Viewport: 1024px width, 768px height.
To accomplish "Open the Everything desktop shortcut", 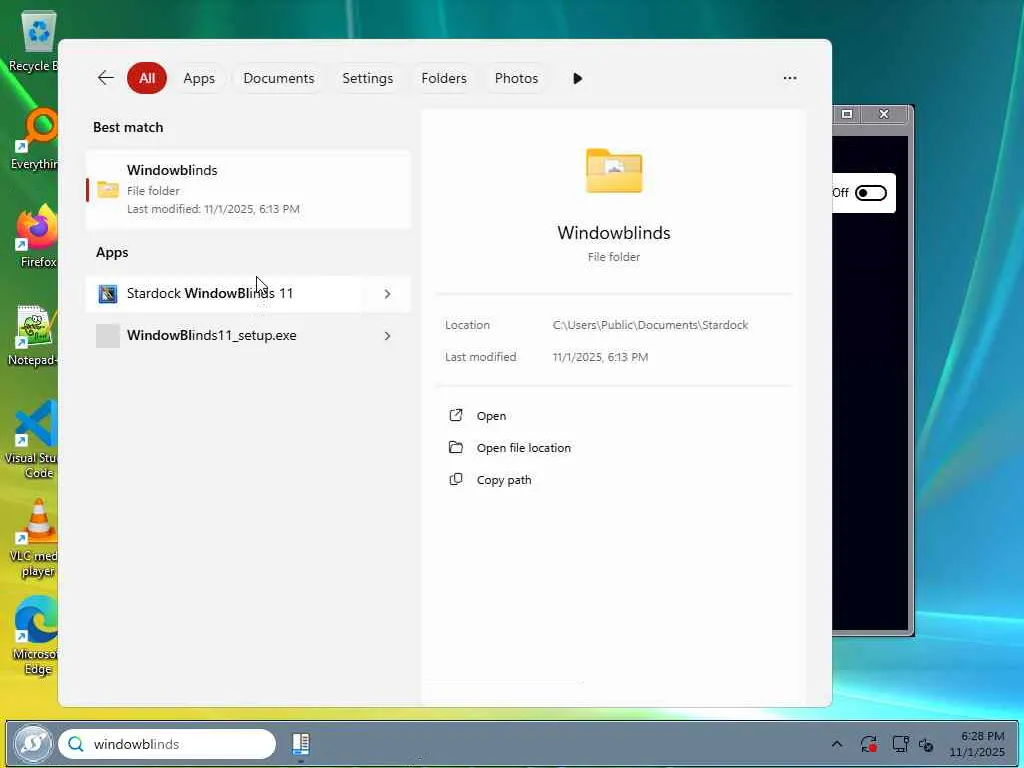I will (x=34, y=139).
